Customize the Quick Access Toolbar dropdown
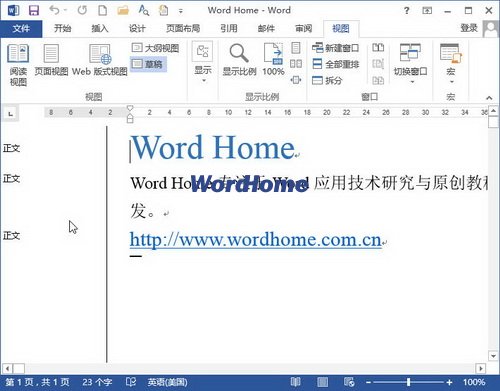This screenshot has height=391, width=500. 181,11
